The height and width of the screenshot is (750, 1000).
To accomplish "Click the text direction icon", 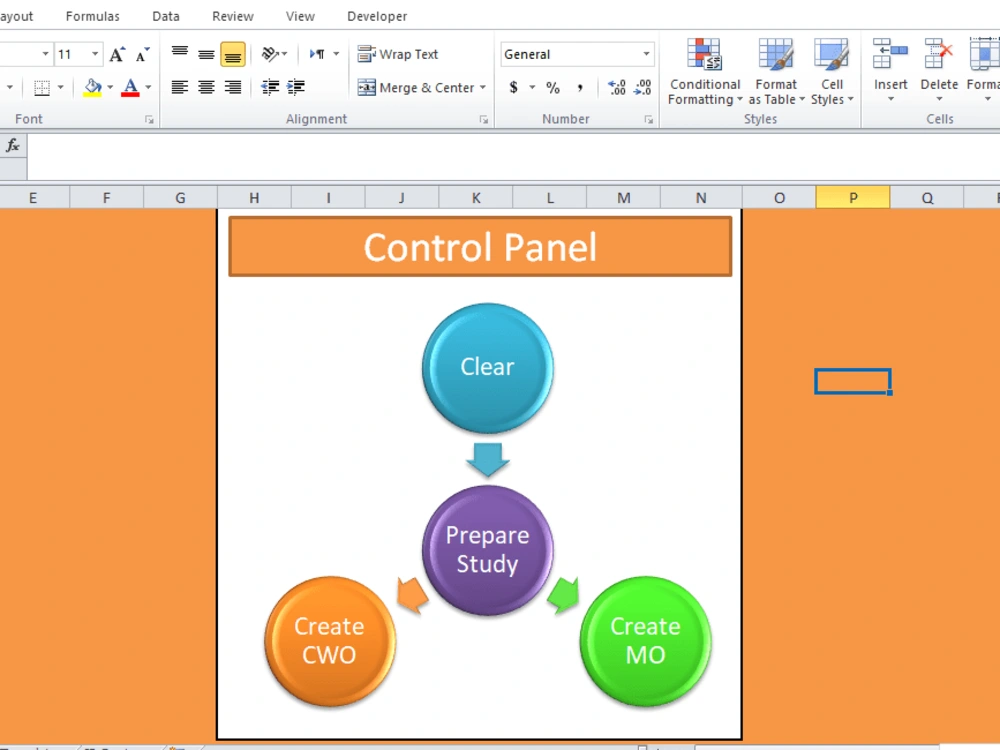I will tap(318, 54).
